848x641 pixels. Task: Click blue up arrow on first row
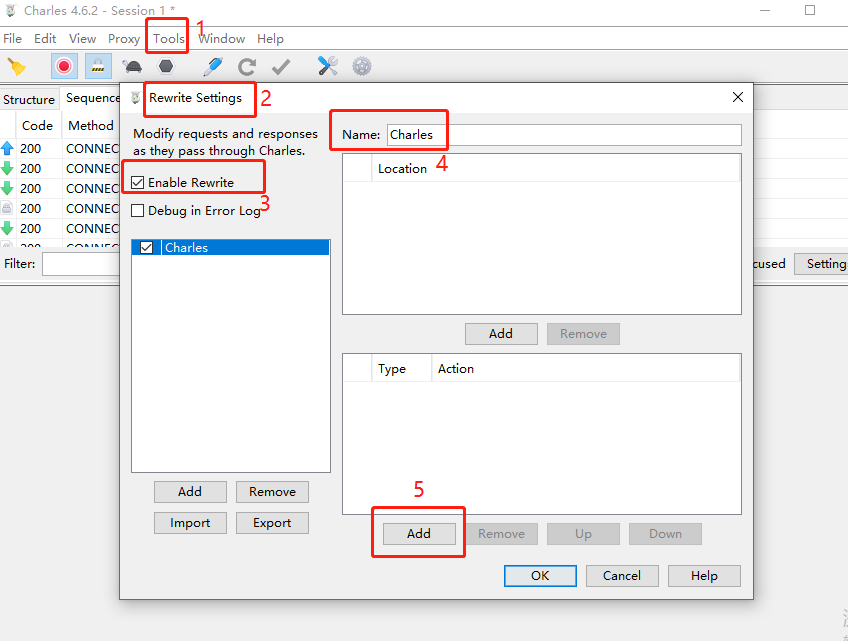(x=7, y=148)
